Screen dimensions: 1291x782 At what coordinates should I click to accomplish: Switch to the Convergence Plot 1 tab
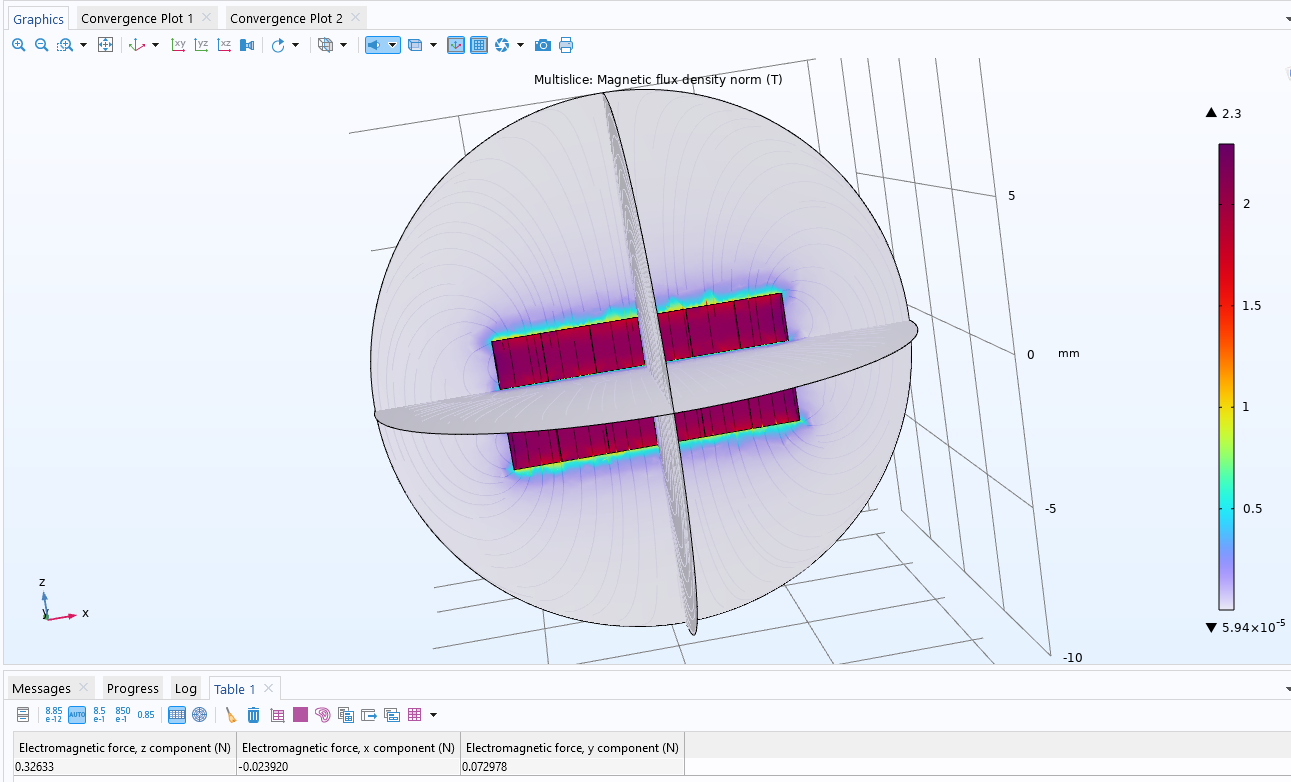click(x=137, y=18)
